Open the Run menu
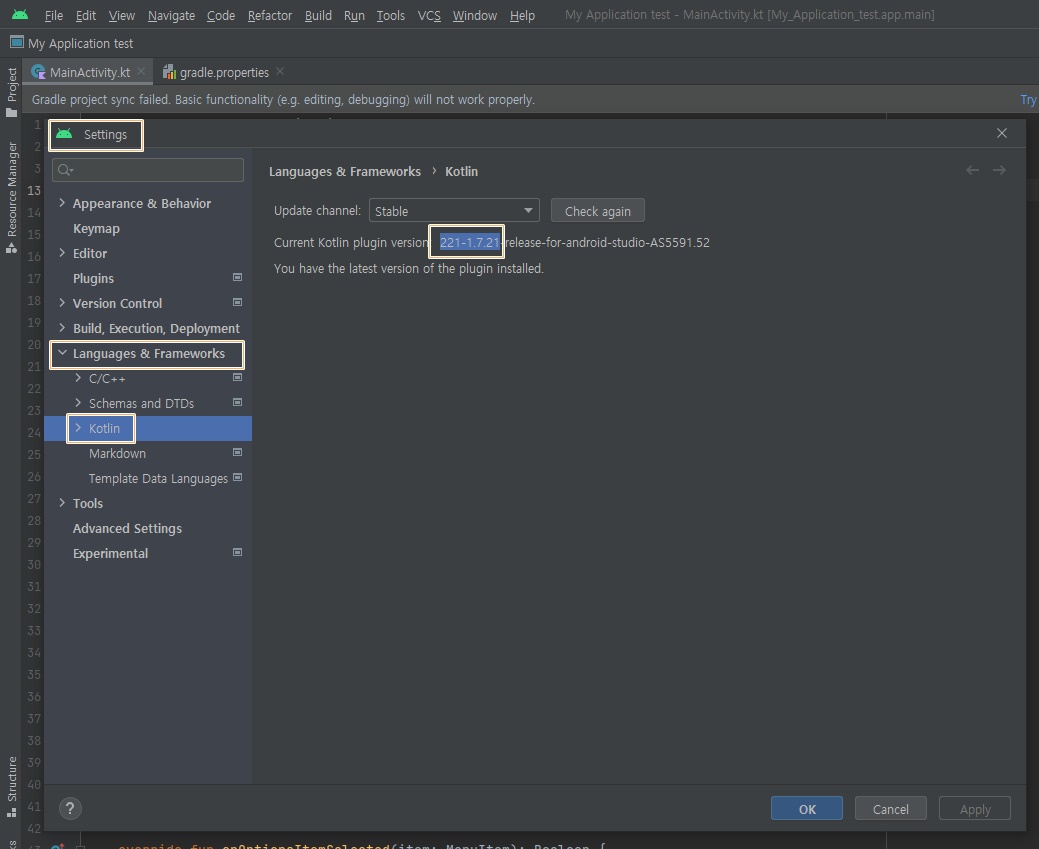 click(x=354, y=15)
